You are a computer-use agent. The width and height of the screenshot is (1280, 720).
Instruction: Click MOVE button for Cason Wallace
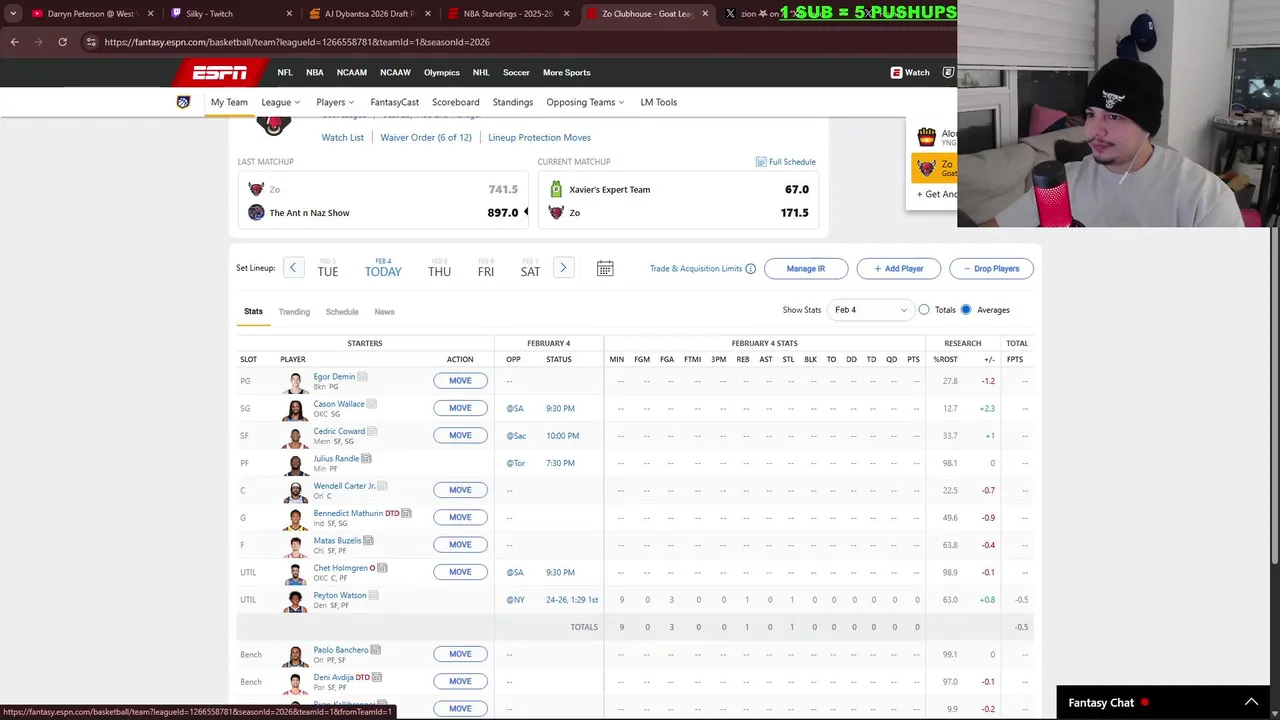click(460, 408)
